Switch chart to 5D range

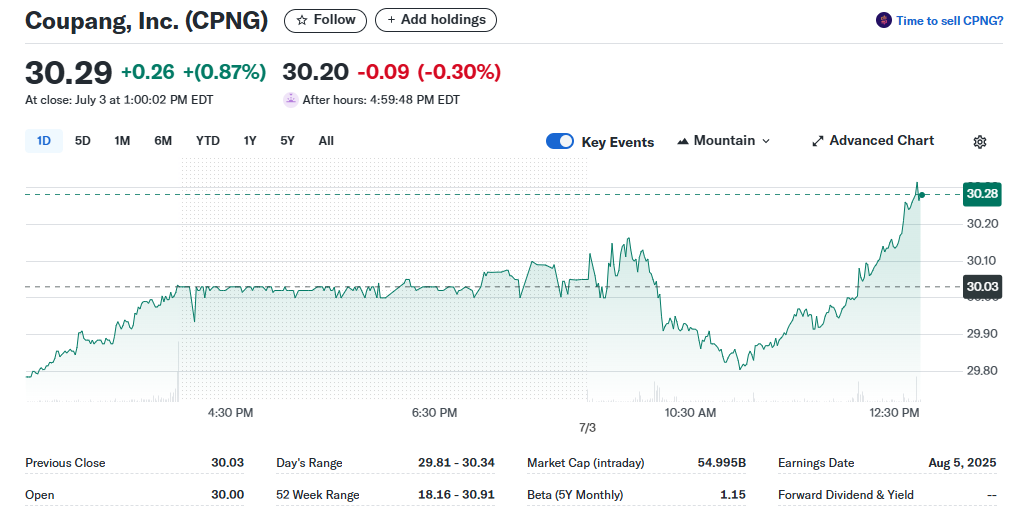point(83,141)
